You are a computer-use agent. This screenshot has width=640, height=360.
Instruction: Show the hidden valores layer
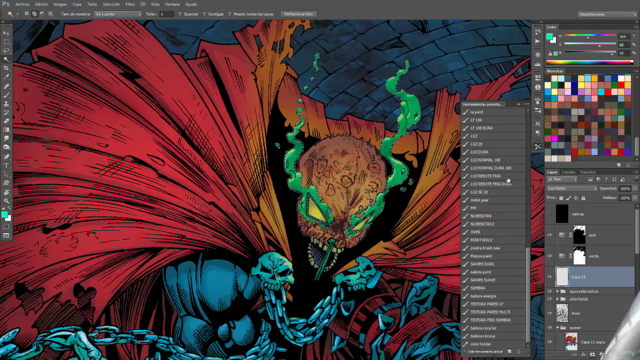(x=549, y=213)
